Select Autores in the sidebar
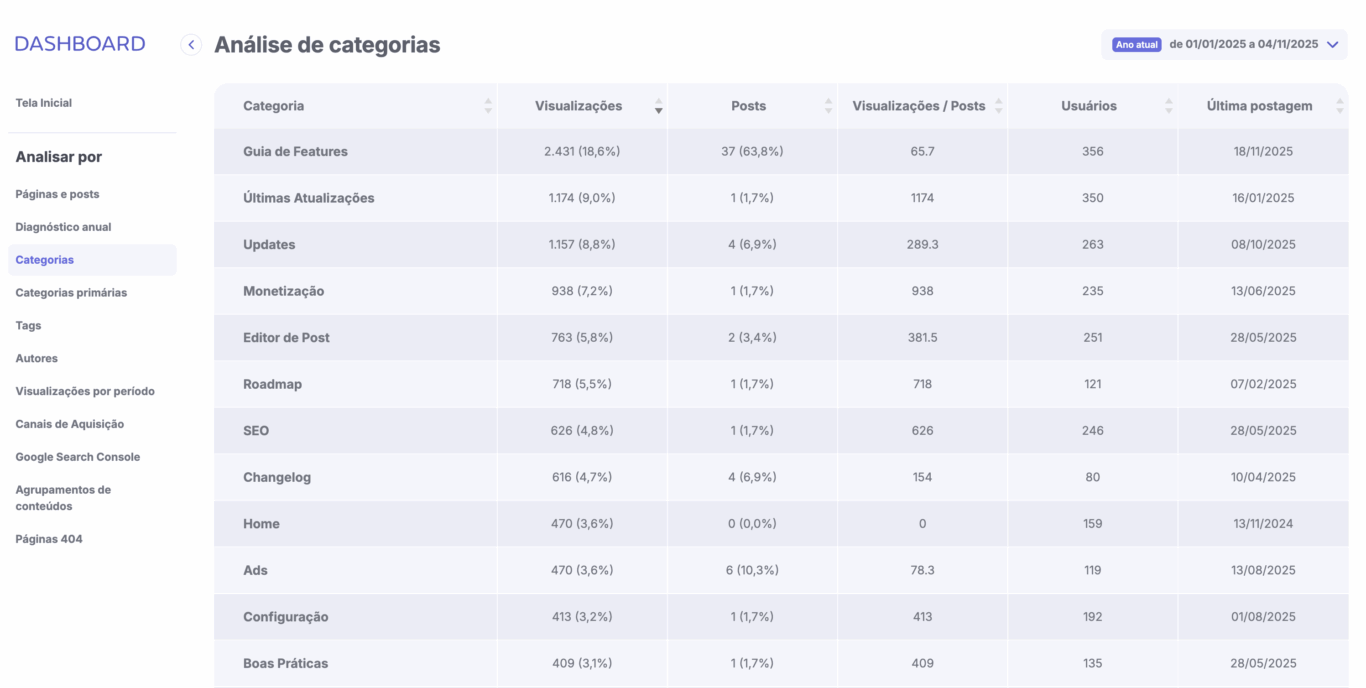 pyautogui.click(x=36, y=358)
